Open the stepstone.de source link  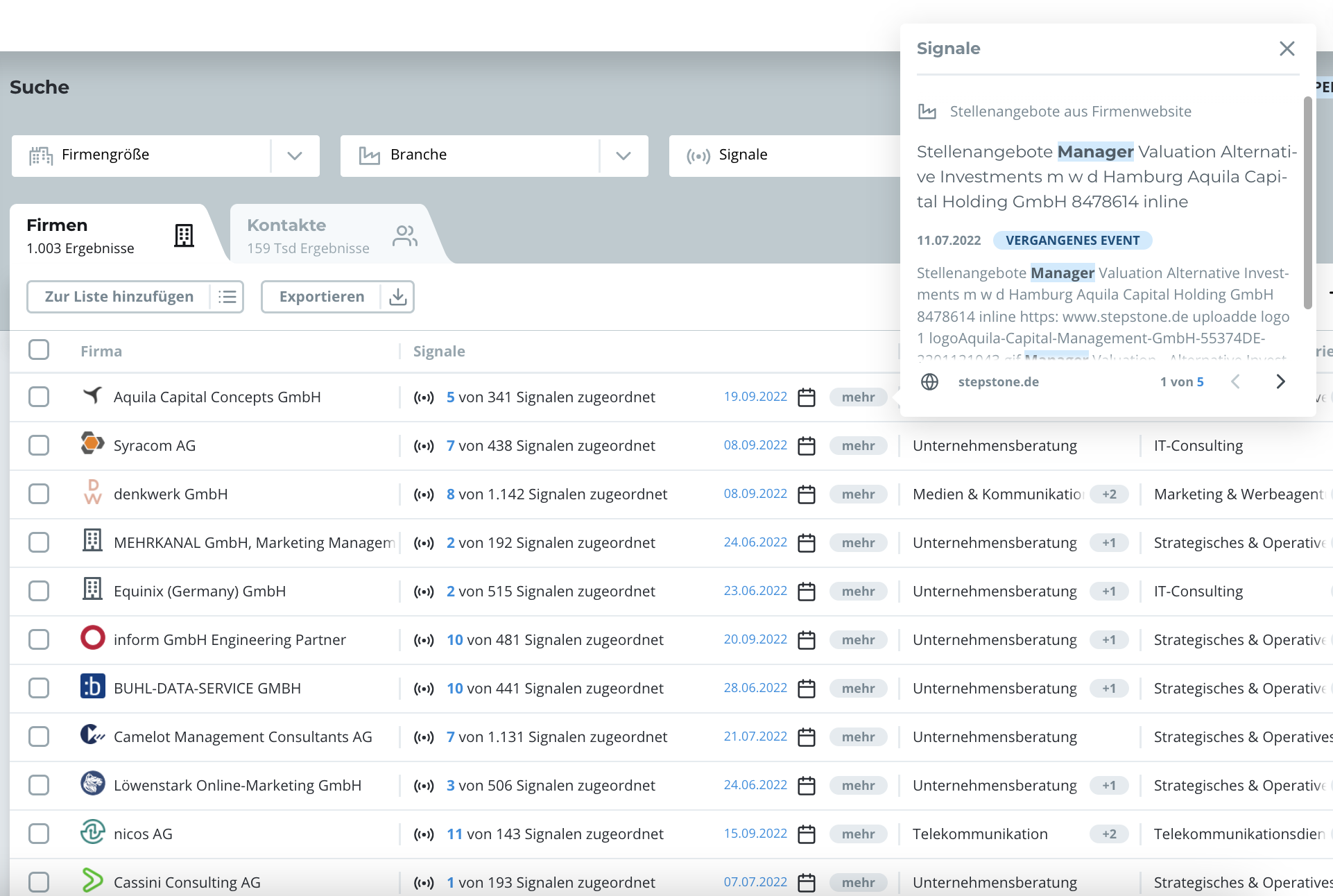click(x=998, y=381)
